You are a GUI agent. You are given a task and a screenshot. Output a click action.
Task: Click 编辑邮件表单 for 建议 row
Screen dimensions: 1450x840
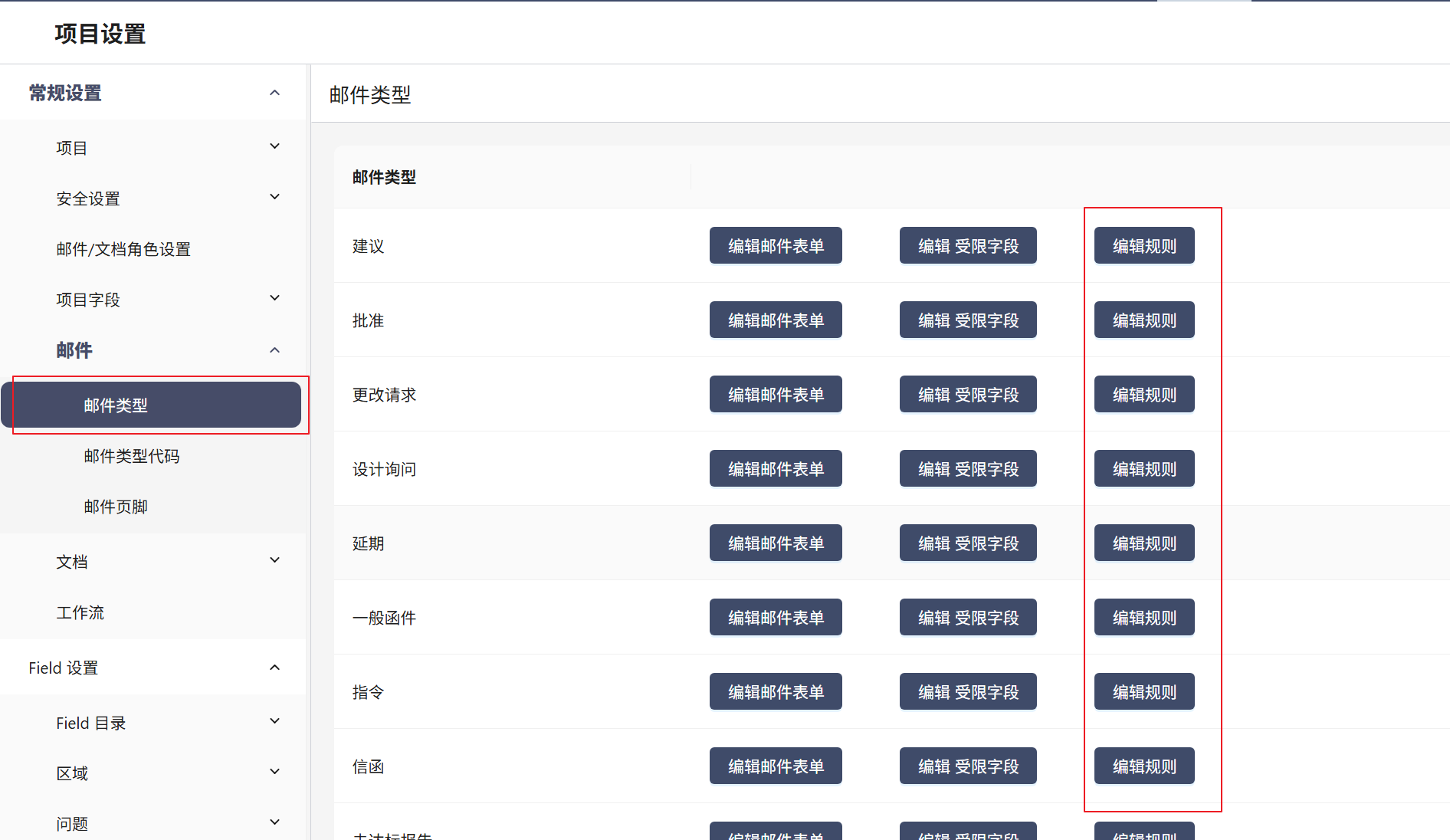click(x=775, y=245)
